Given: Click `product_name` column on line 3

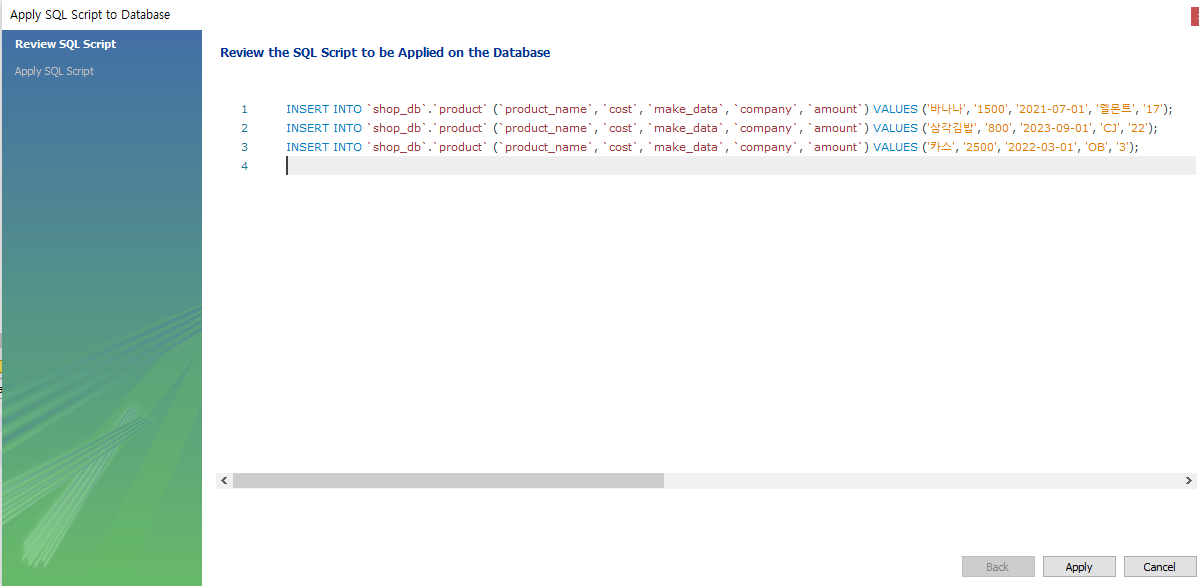Looking at the screenshot, I should 545,147.
